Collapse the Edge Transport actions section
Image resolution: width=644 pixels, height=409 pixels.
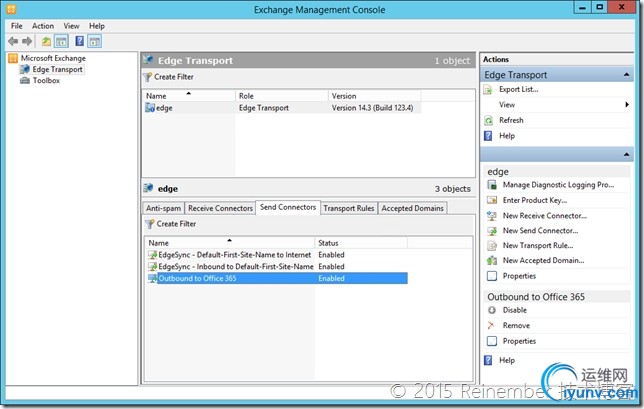tap(626, 75)
